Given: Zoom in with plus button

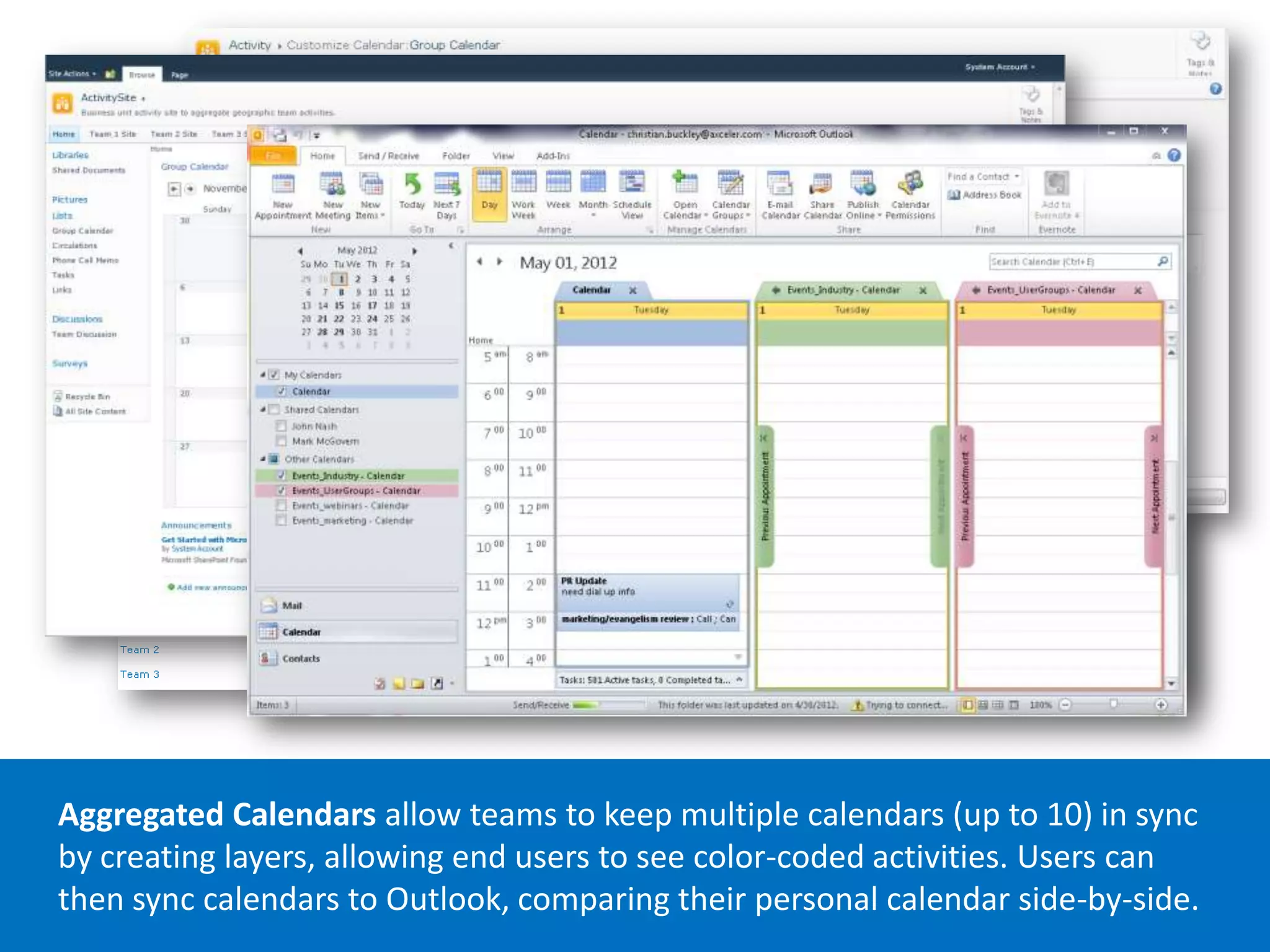Looking at the screenshot, I should click(x=1161, y=705).
